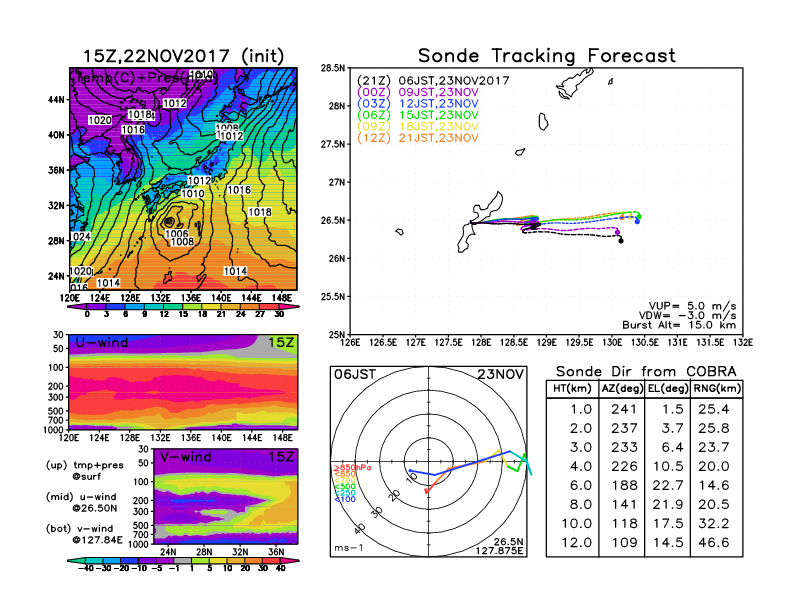This screenshot has height=612, width=792.
Task: Open the V-wind cross-section chart
Action: 226,496
